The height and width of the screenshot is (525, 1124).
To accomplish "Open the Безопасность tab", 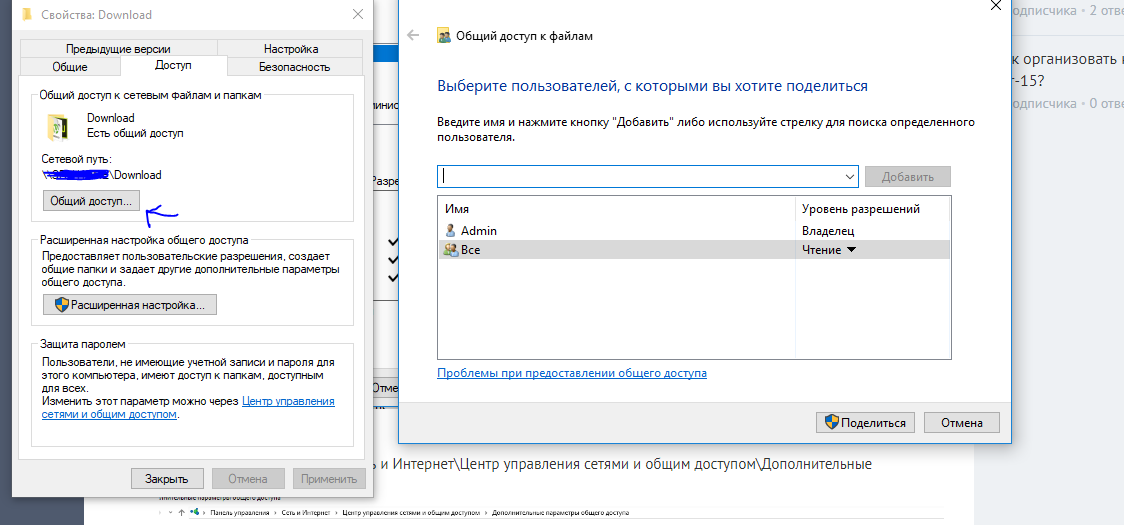I will coord(294,67).
